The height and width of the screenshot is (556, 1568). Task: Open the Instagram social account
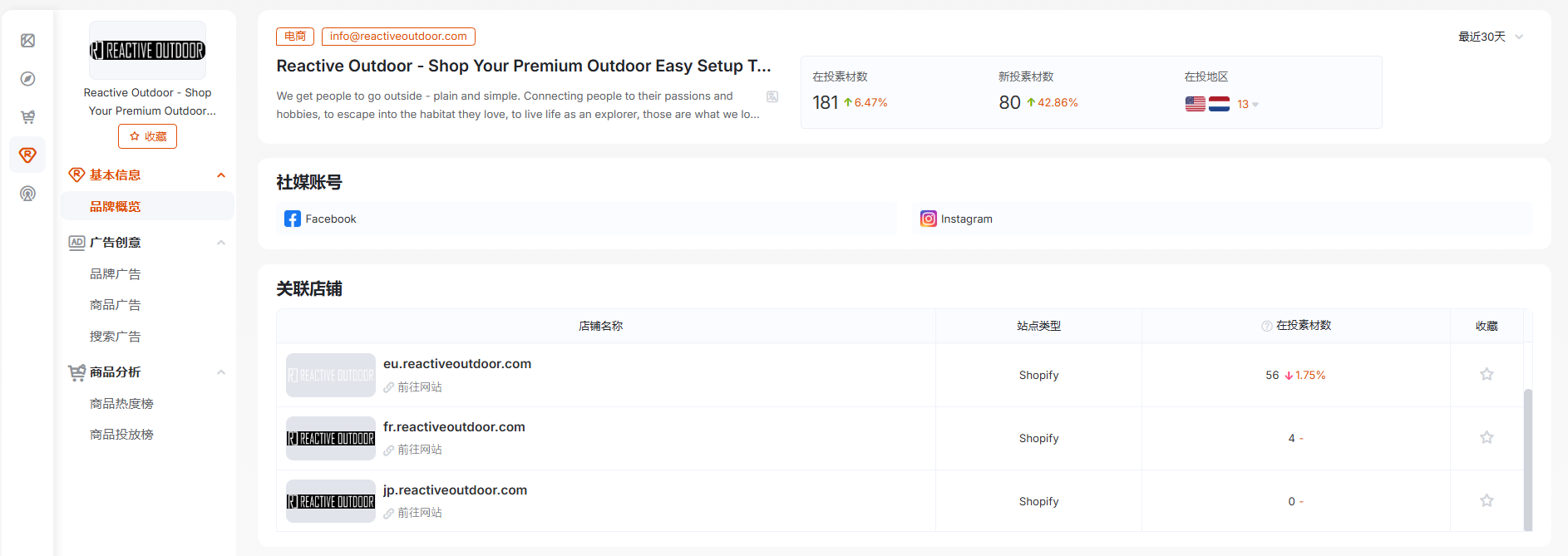(x=956, y=219)
